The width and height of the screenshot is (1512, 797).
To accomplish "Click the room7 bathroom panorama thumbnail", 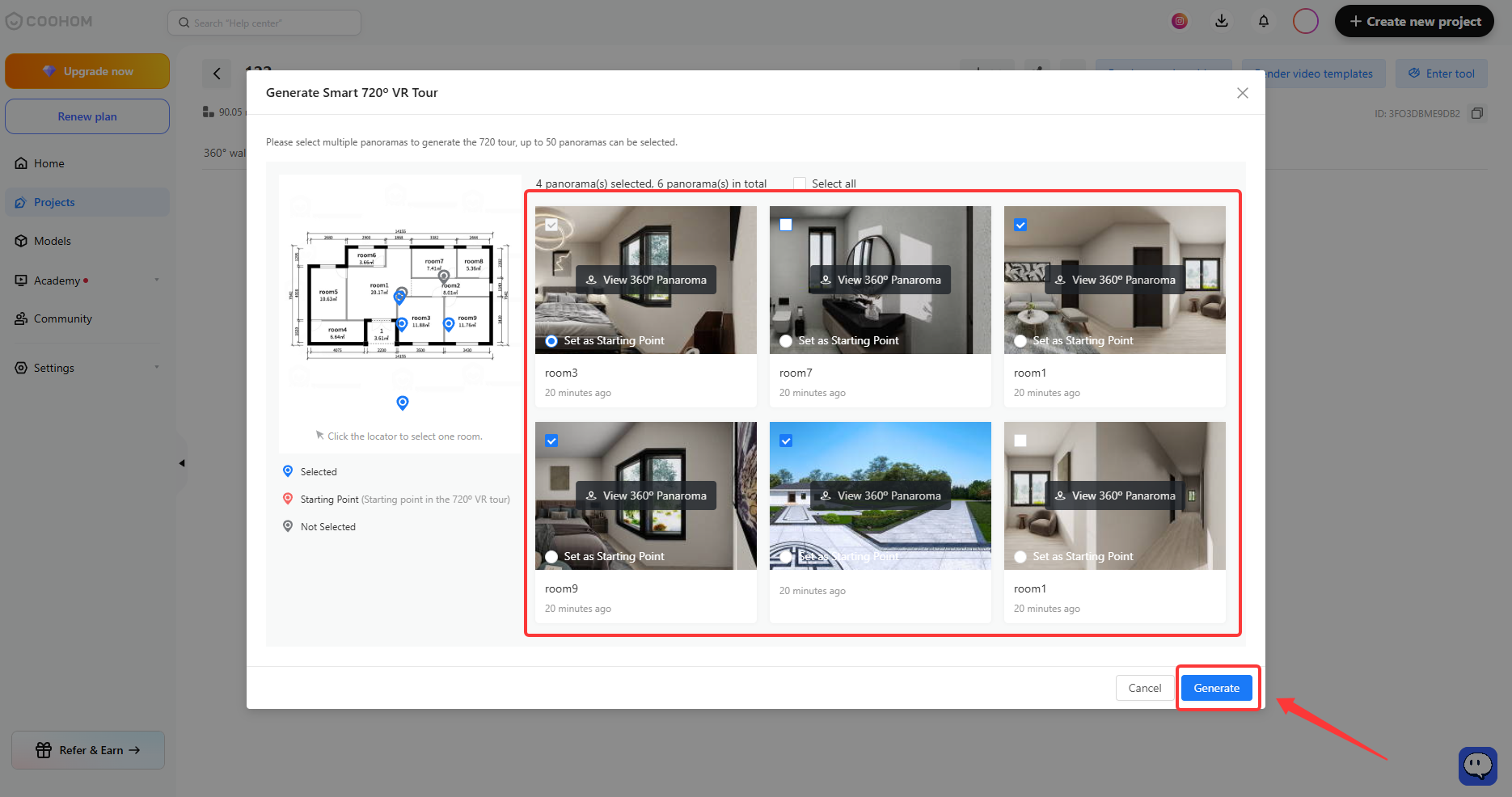I will tap(881, 280).
